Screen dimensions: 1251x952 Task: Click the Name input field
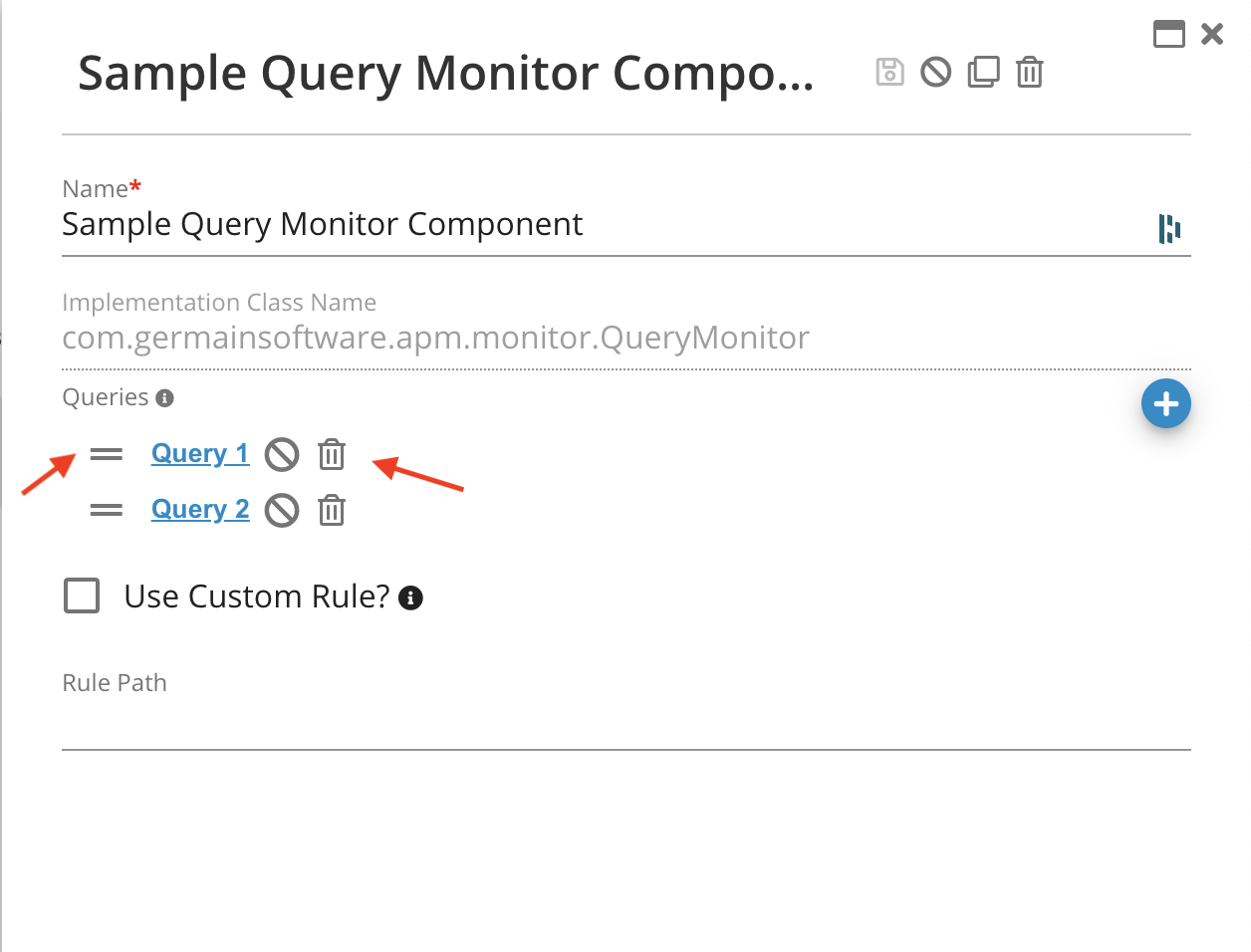pos(598,225)
